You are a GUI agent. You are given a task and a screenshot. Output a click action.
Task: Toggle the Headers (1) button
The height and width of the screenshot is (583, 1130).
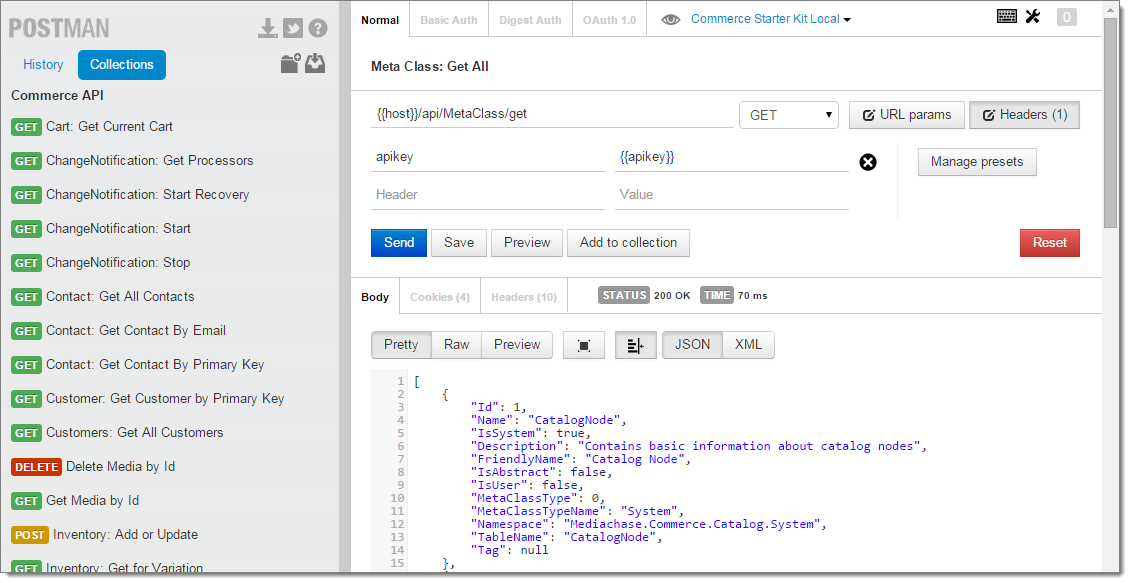[x=1024, y=115]
